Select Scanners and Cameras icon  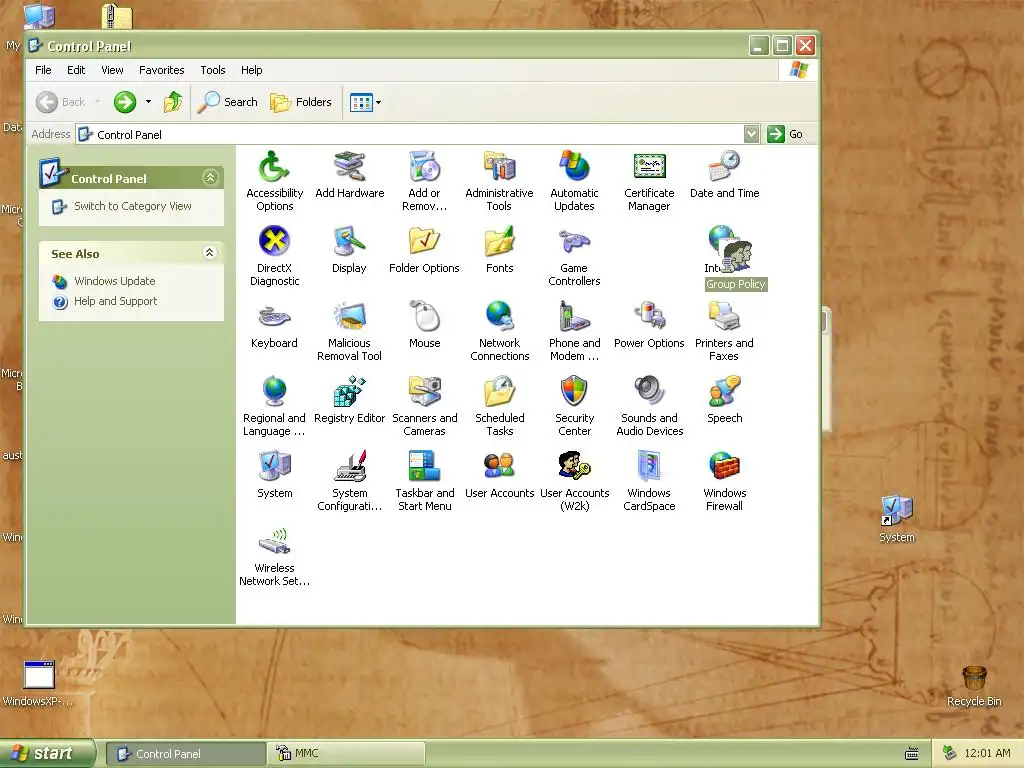pos(424,392)
